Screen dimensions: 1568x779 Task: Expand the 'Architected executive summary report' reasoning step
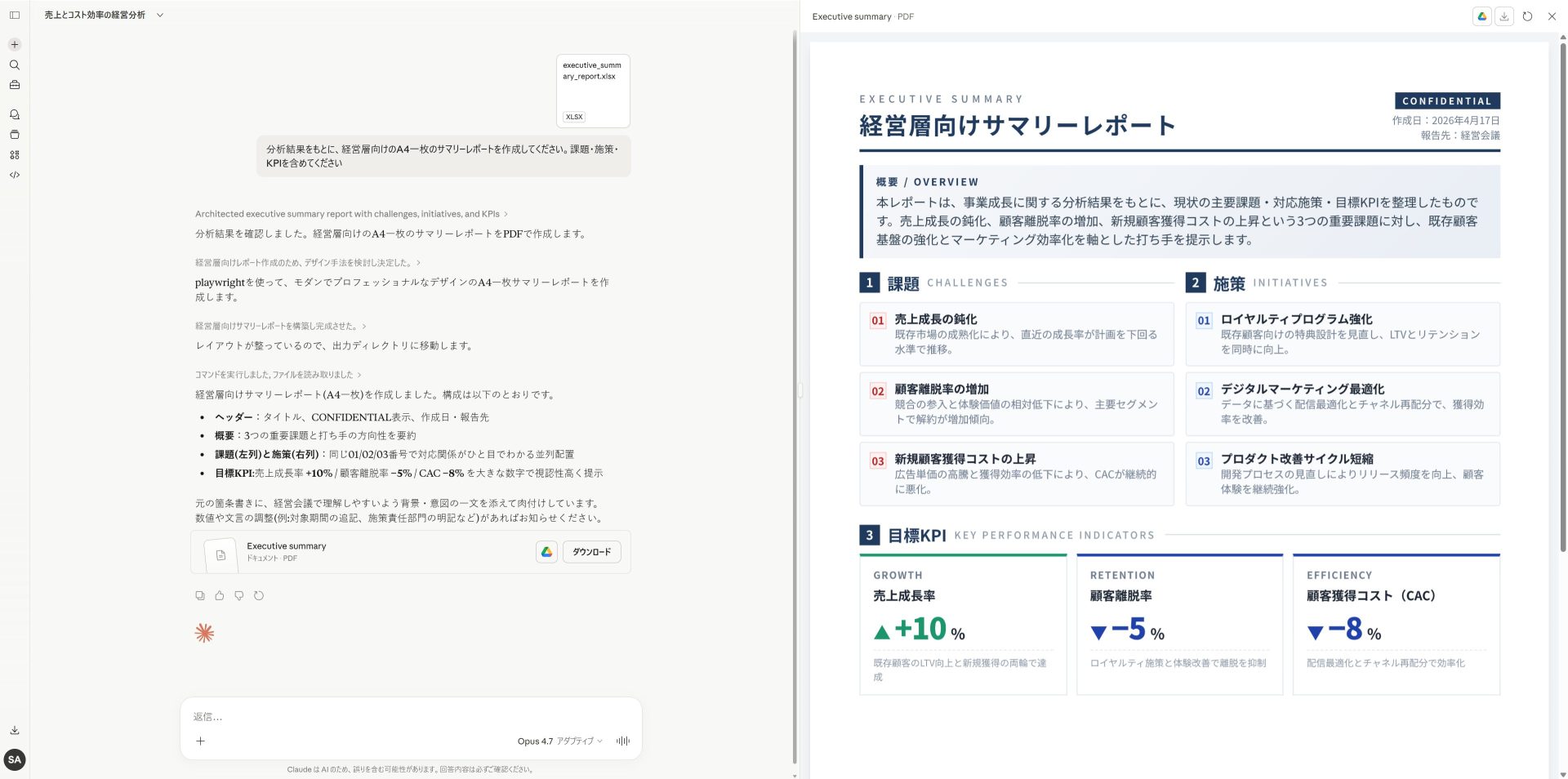pos(350,214)
